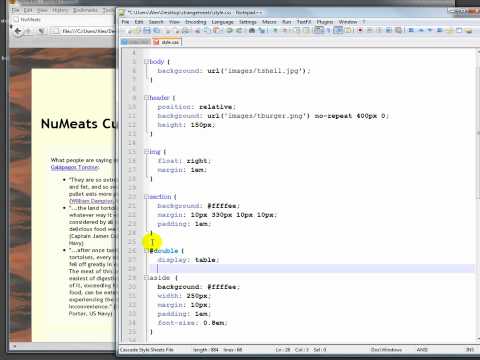Go back in the Firefox window

(x=18, y=31)
